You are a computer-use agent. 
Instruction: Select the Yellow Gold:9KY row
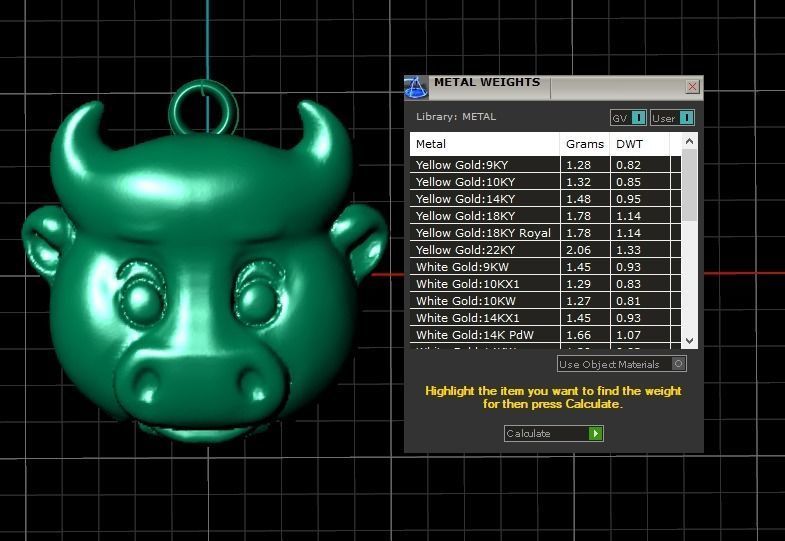[x=484, y=165]
